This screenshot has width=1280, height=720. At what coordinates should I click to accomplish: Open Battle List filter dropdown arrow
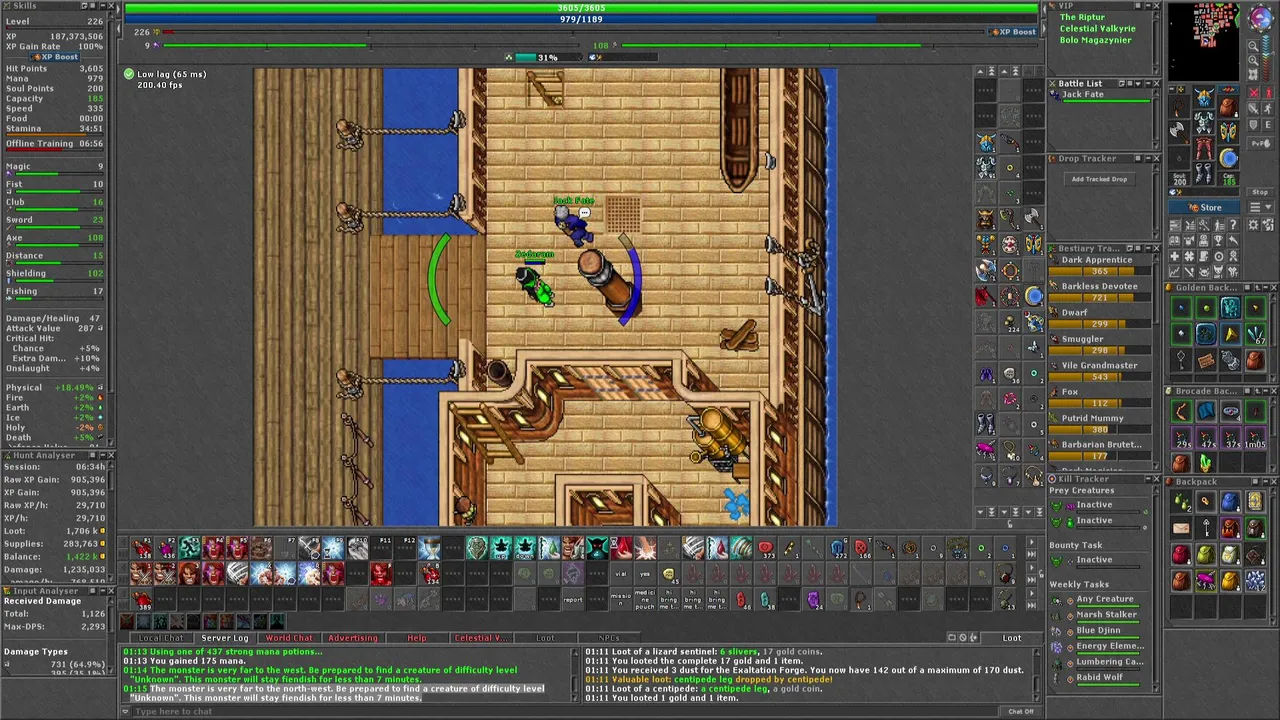pyautogui.click(x=1138, y=84)
